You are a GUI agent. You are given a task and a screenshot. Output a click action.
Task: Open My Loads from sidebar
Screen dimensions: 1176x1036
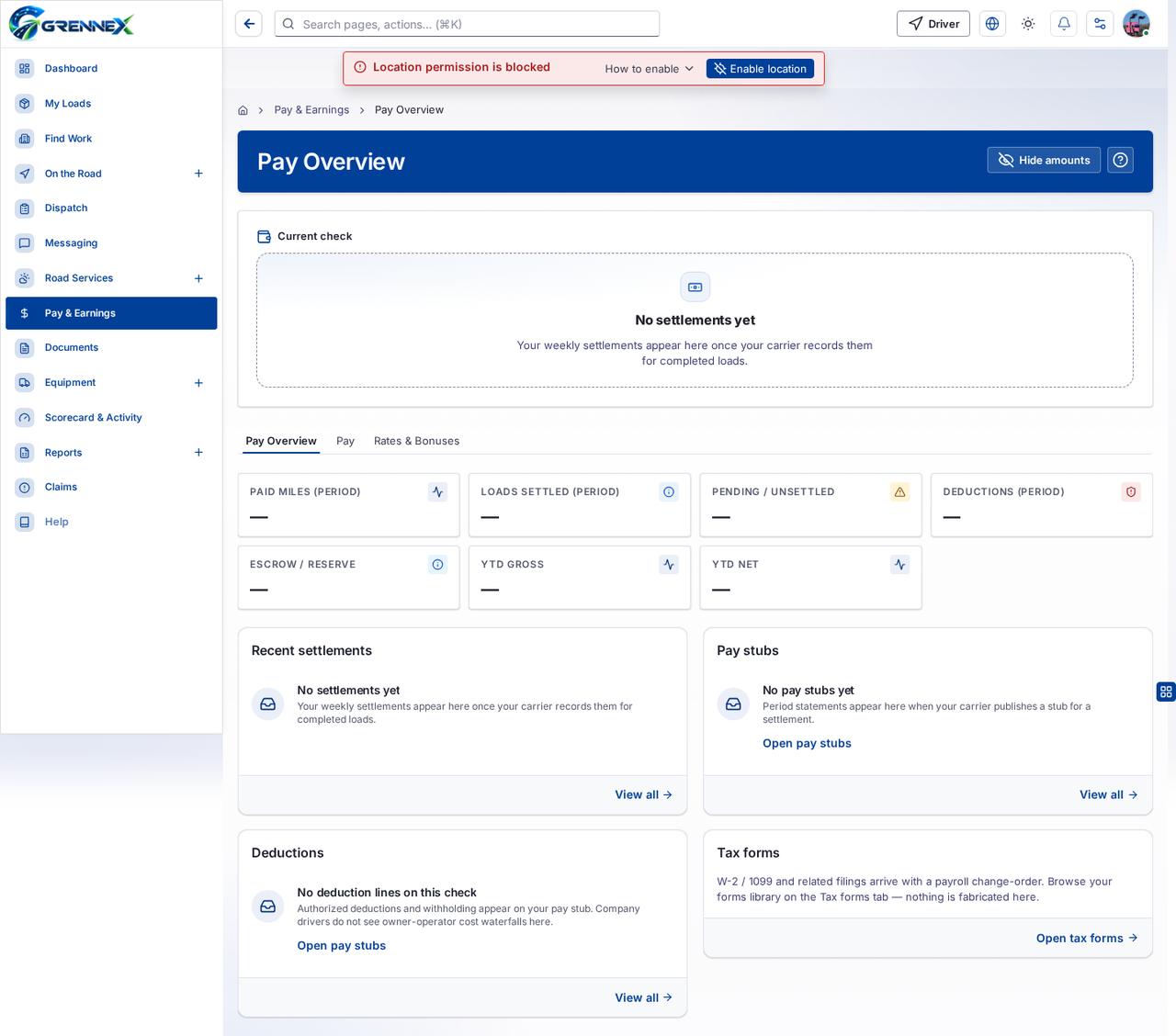click(x=111, y=103)
